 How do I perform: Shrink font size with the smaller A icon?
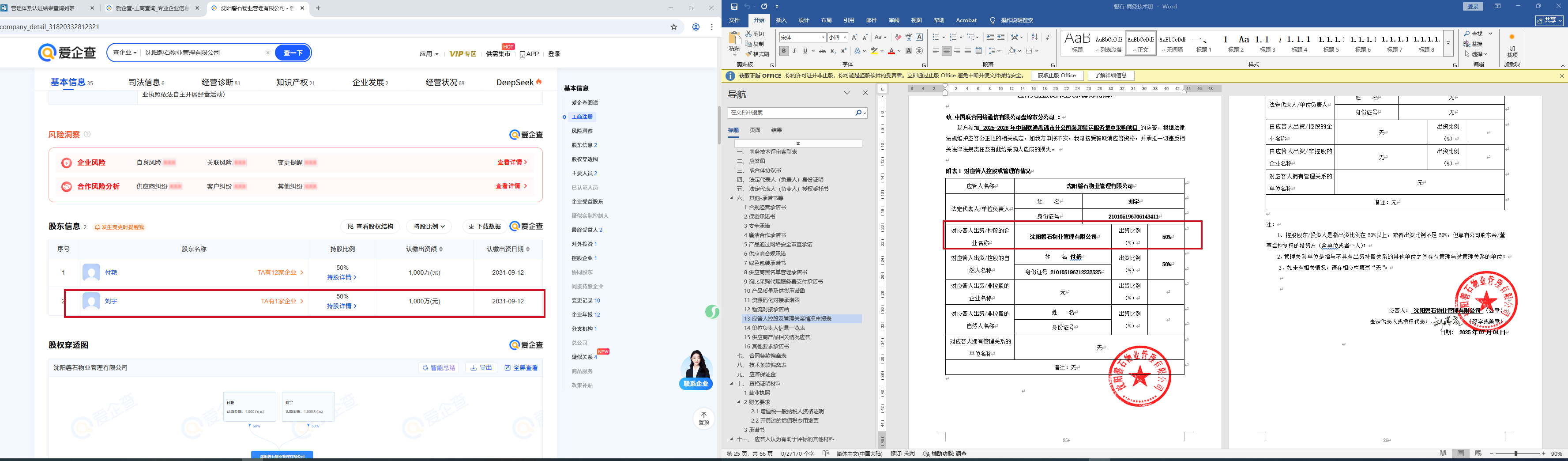pyautogui.click(x=865, y=37)
